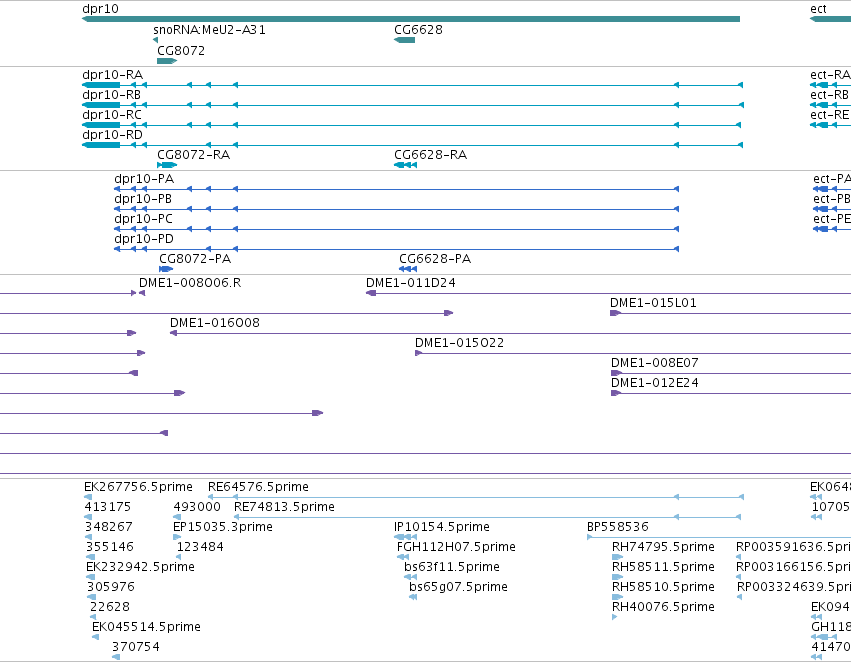This screenshot has height=662, width=851.
Task: Select the 413175 feature label
Action: pos(108,507)
